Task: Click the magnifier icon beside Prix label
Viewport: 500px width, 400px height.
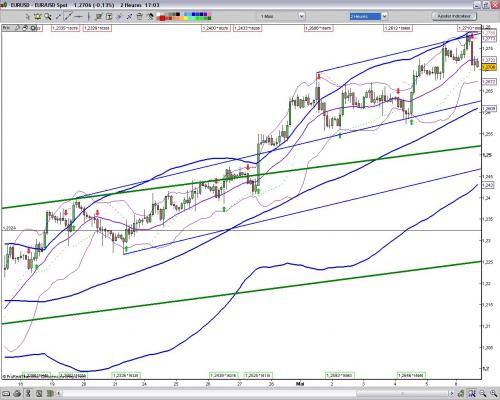Action: (x=17, y=28)
